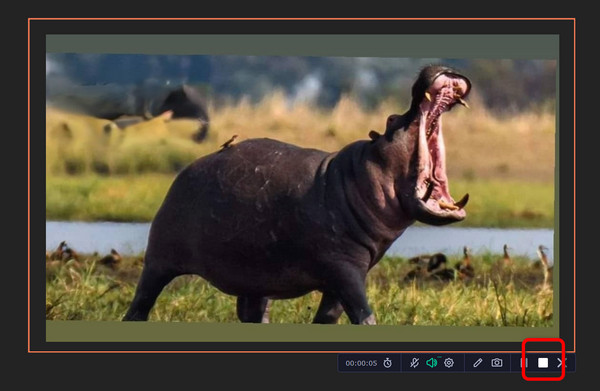This screenshot has width=600, height=391.
Task: Open recording settings gear icon
Action: click(449, 363)
